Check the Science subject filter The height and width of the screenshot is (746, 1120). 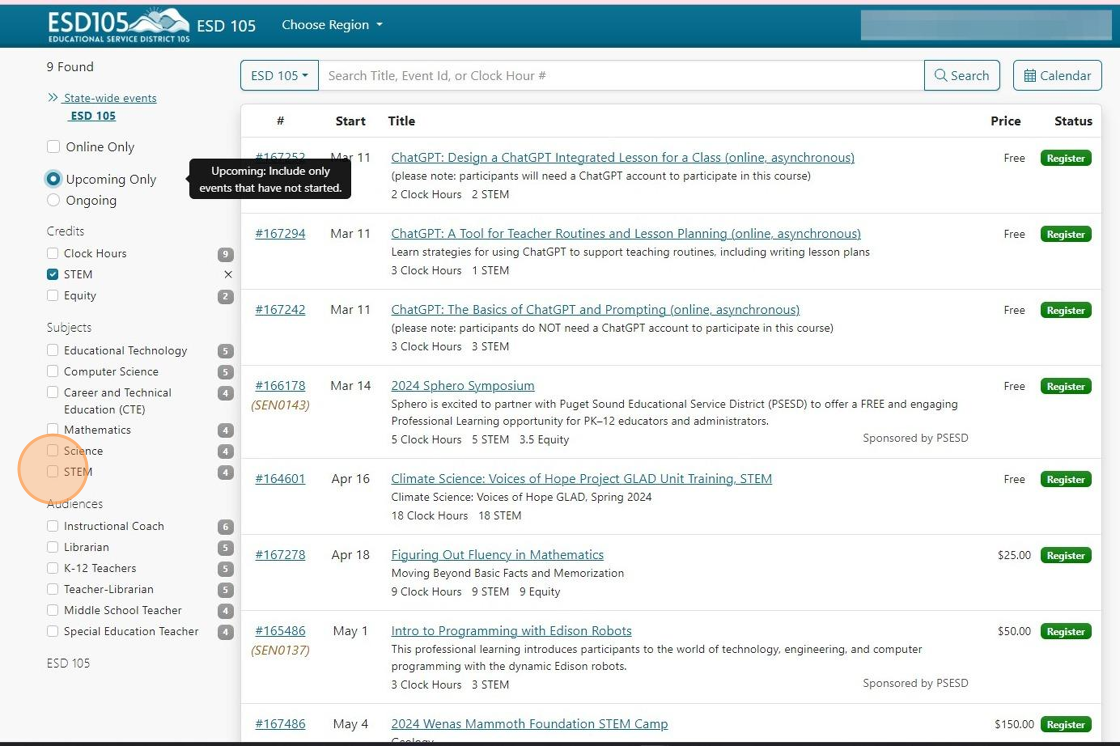(x=53, y=451)
